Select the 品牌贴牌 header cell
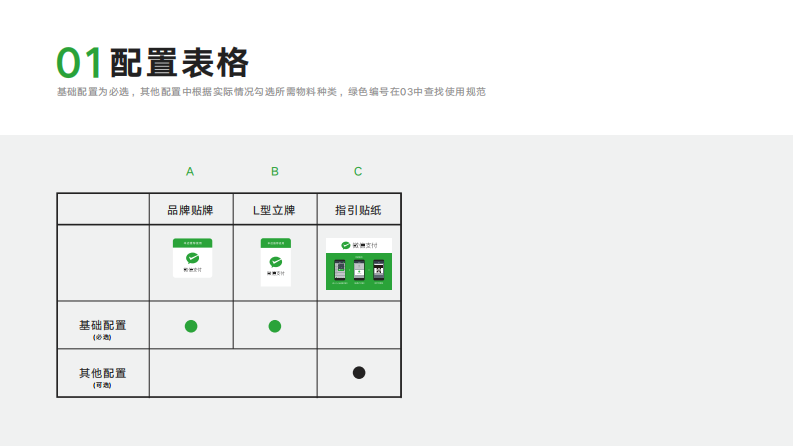793x446 pixels. tap(191, 210)
